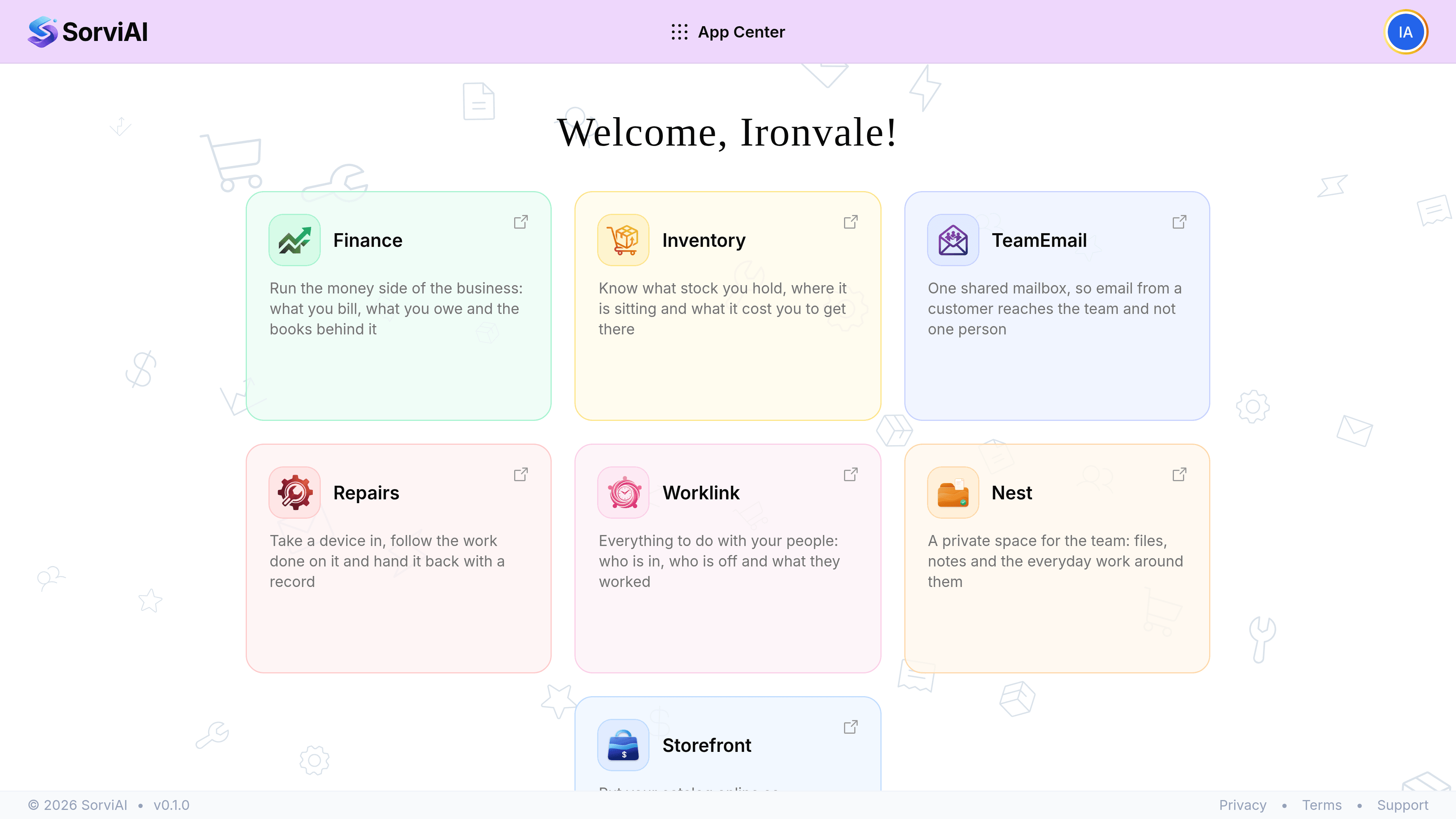Click TeamEmail description 'One shared mailbox'
Viewport: 1456px width, 819px height.
1055,309
